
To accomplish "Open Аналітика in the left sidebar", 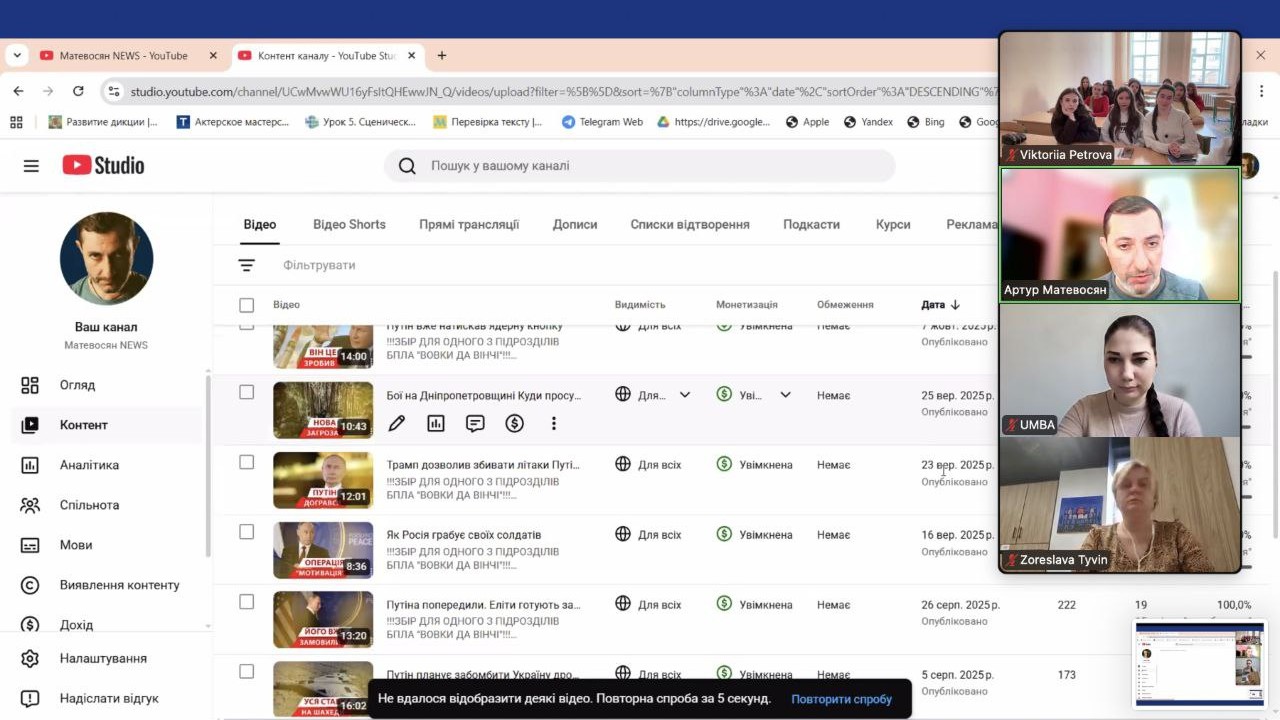I will pos(88,465).
